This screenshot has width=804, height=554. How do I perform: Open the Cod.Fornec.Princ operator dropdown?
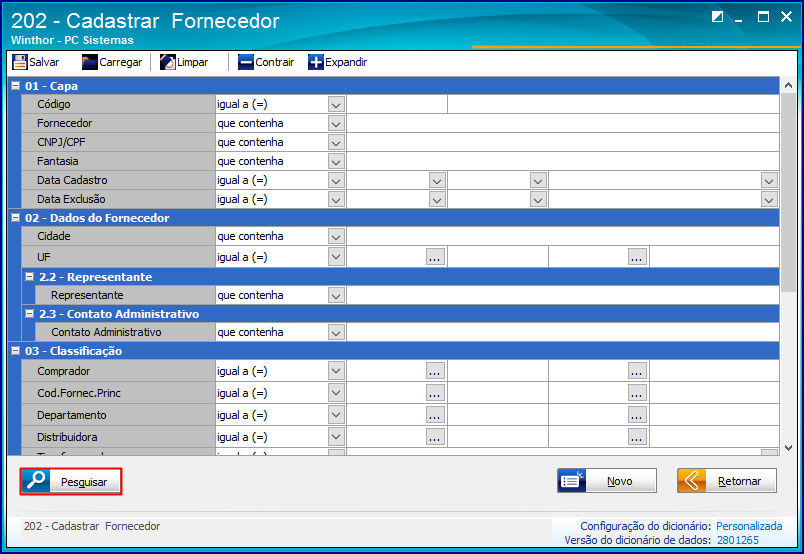(336, 392)
